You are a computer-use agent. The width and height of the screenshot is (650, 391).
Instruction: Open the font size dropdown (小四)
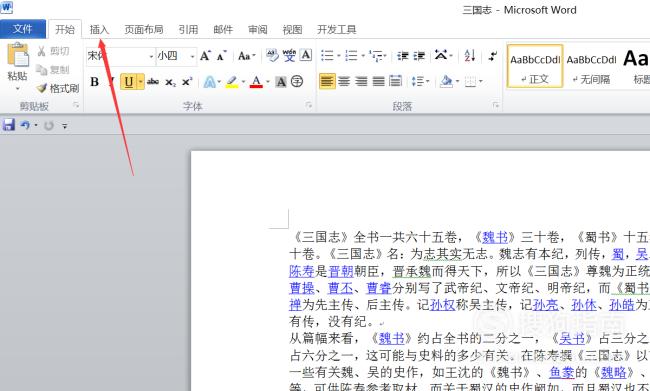[x=193, y=56]
